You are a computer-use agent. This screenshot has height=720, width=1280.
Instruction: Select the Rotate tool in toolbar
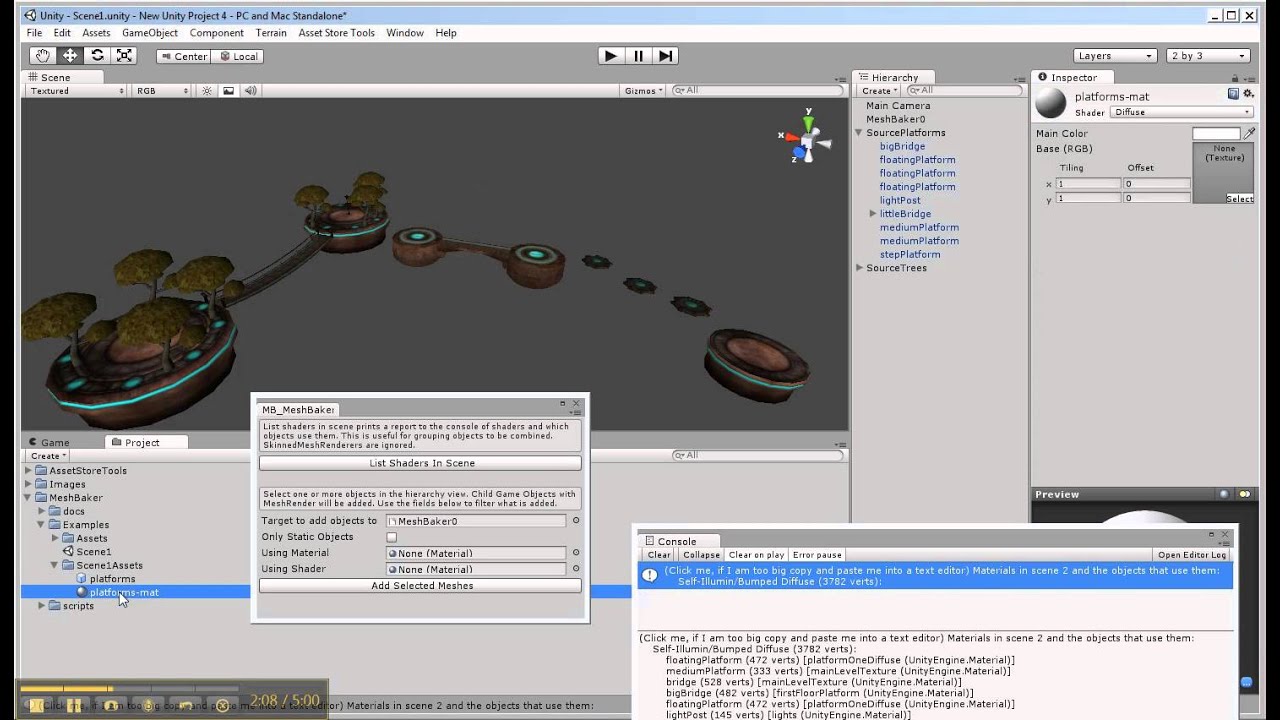pyautogui.click(x=97, y=56)
